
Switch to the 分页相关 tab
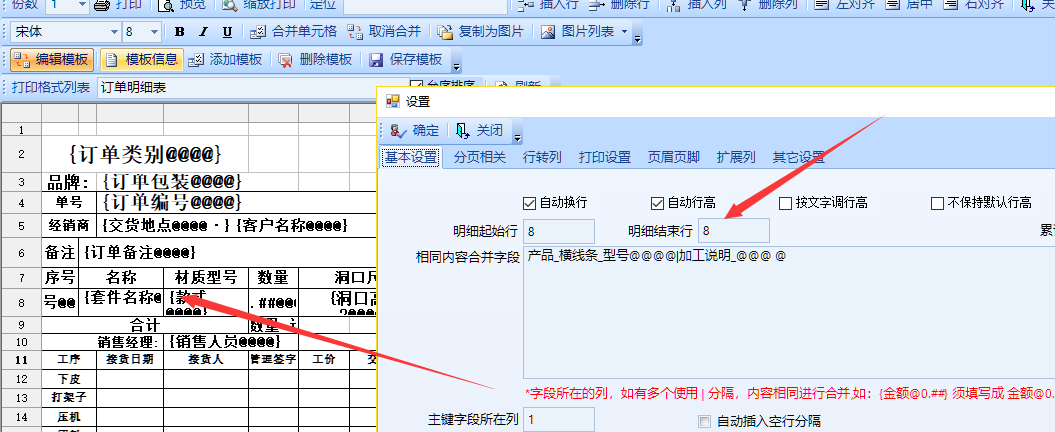tap(480, 157)
